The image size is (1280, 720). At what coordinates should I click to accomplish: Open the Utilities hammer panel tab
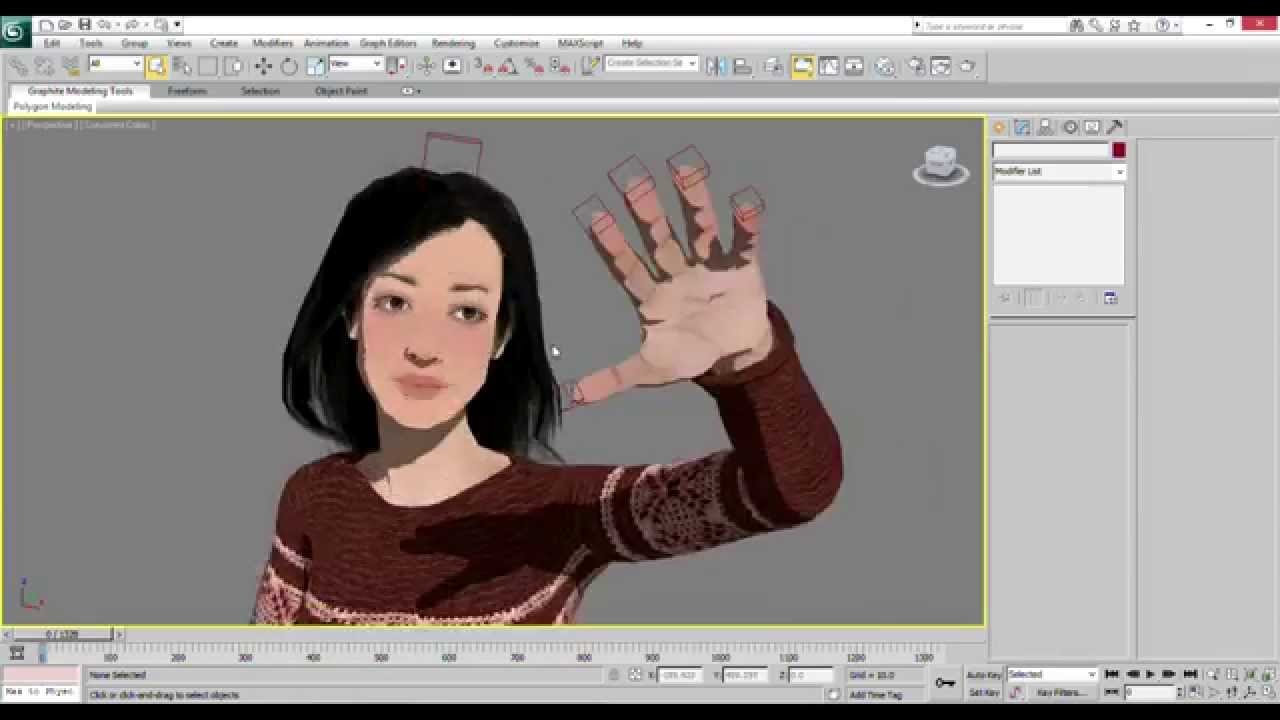pyautogui.click(x=1115, y=127)
